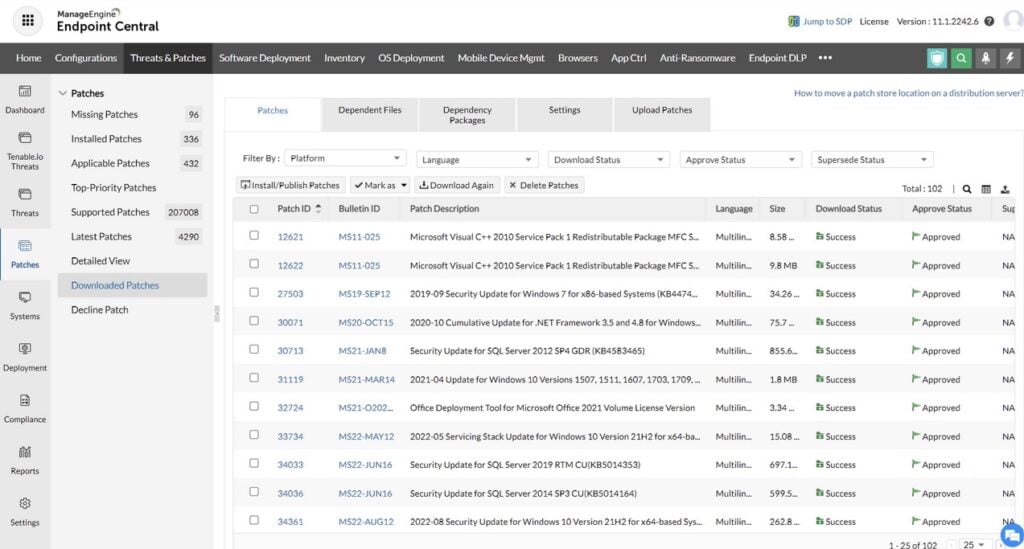
Task: Open the Upload Patches tab
Action: click(x=662, y=115)
